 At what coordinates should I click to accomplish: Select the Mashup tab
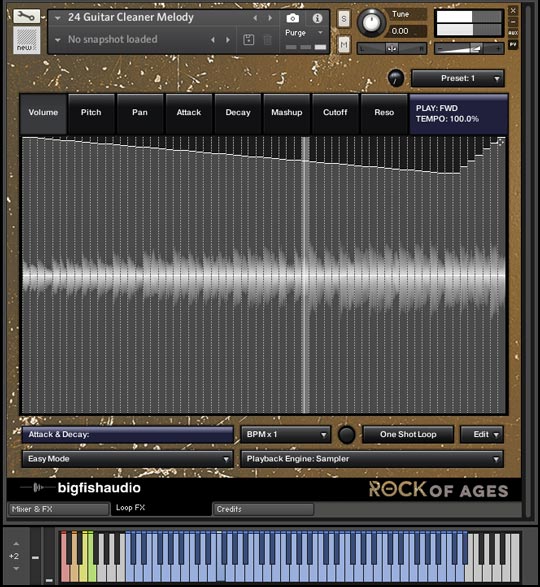point(286,113)
